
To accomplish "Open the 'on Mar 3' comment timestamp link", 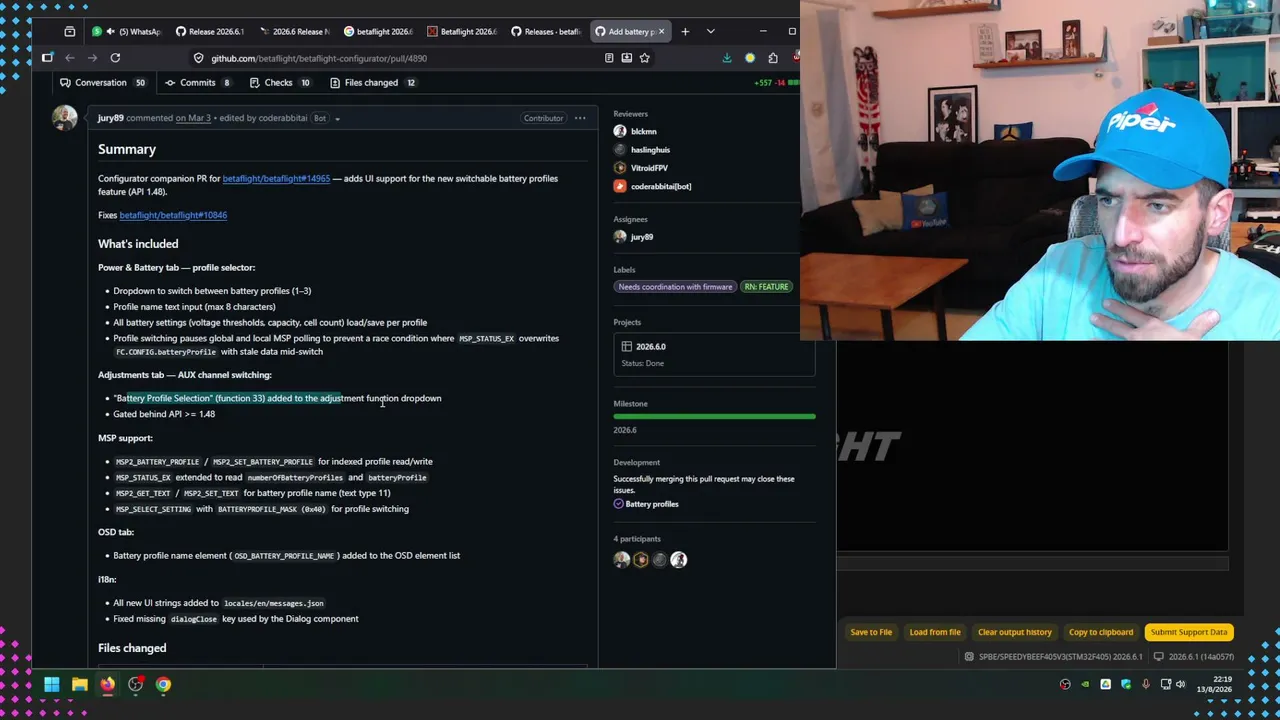I will coord(193,118).
